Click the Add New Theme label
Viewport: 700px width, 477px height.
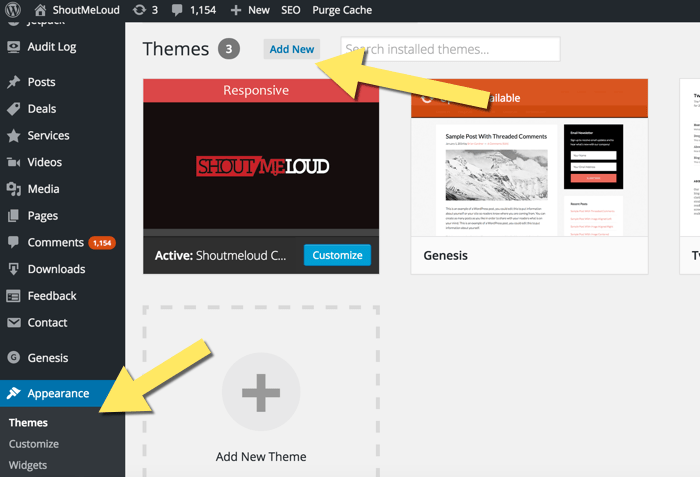[x=261, y=456]
